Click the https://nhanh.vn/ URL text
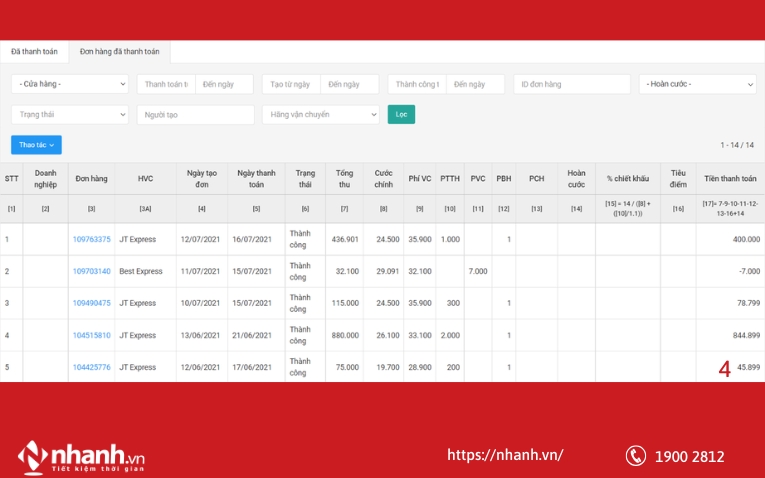Viewport: 765px width, 478px height. [x=505, y=455]
